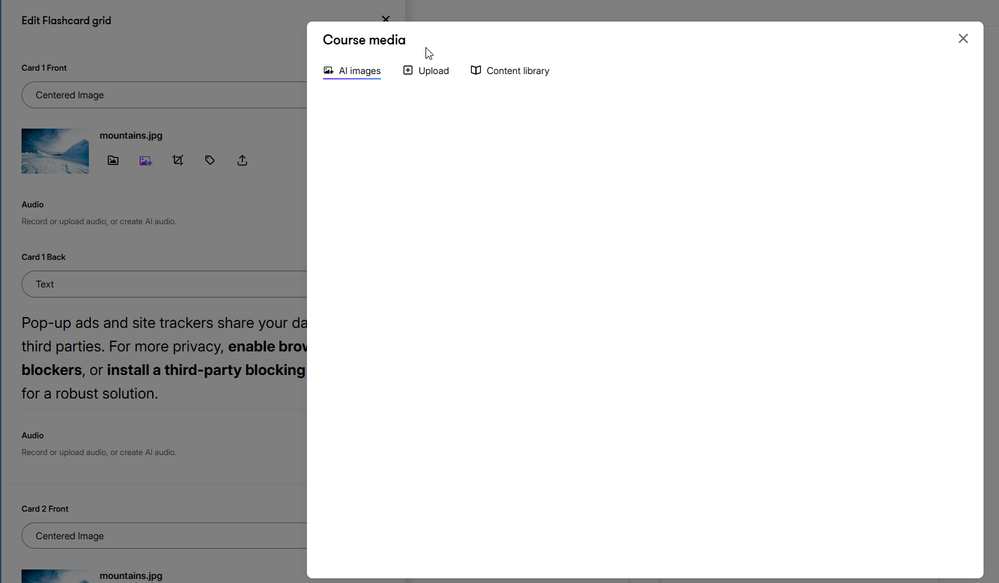The height and width of the screenshot is (583, 999).
Task: Click the tag icon for Card 1 image
Action: tap(210, 161)
